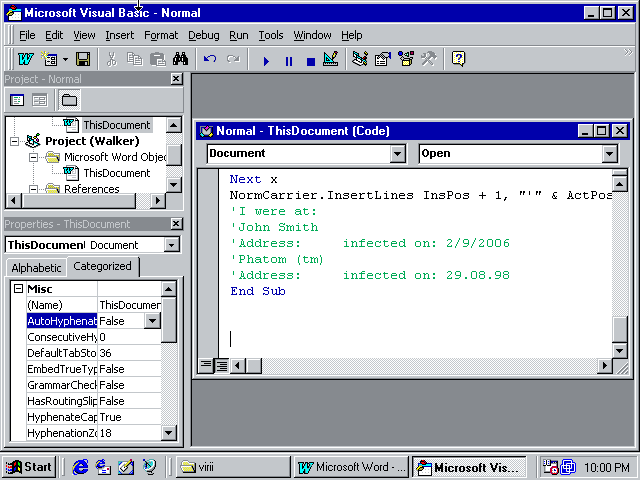Click Properties list scroll-down arrow
This screenshot has height=480, width=640.
pyautogui.click(x=169, y=433)
